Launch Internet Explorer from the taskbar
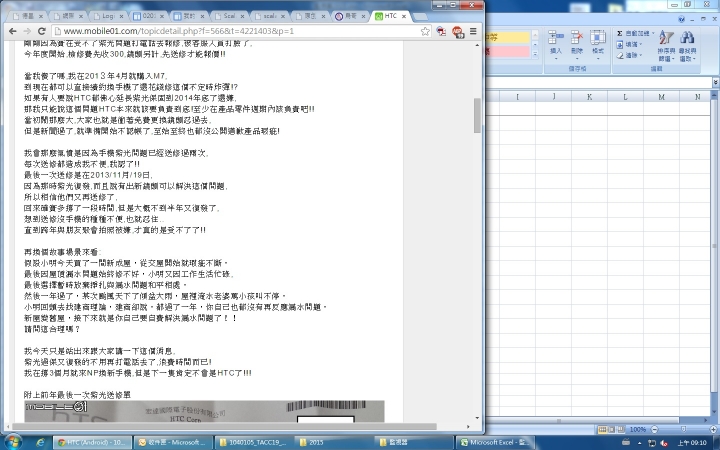 pos(41,442)
